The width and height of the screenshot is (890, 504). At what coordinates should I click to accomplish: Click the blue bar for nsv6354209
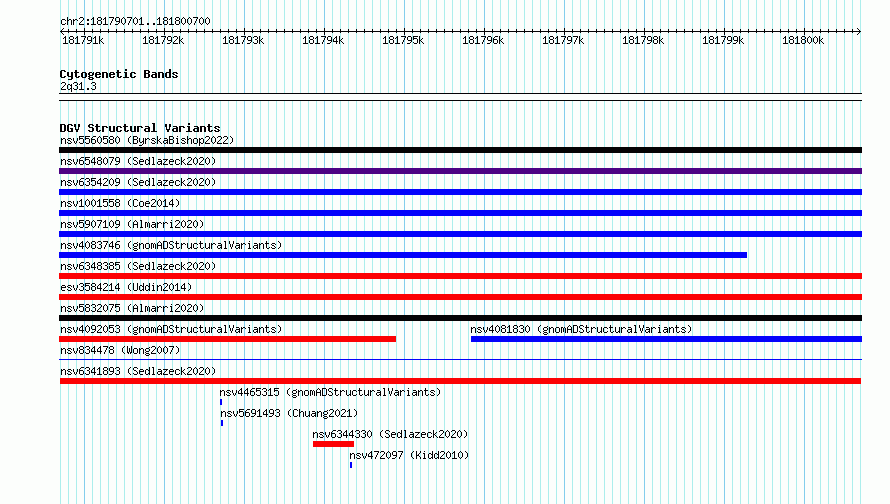point(460,192)
